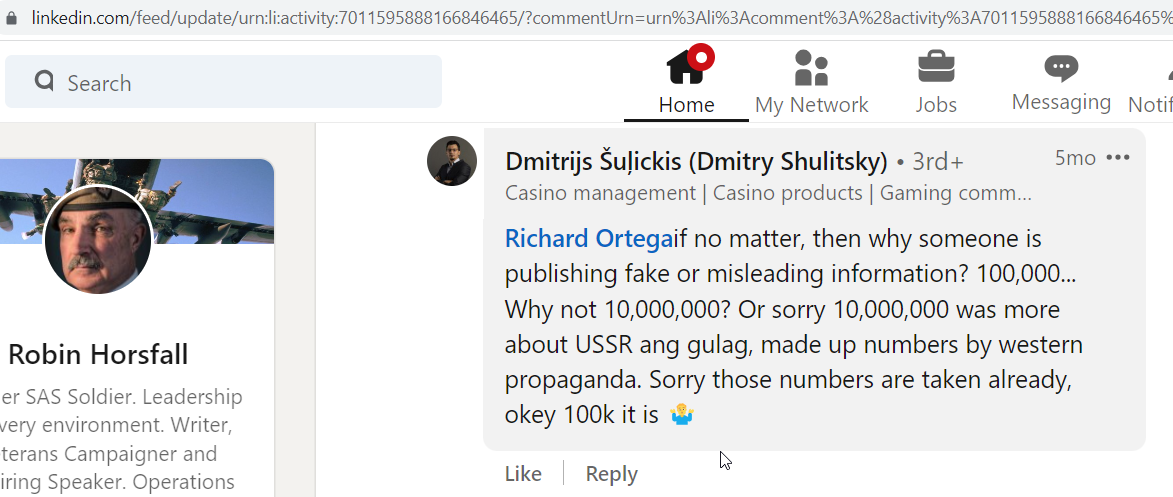Click the Search input field

pyautogui.click(x=224, y=82)
